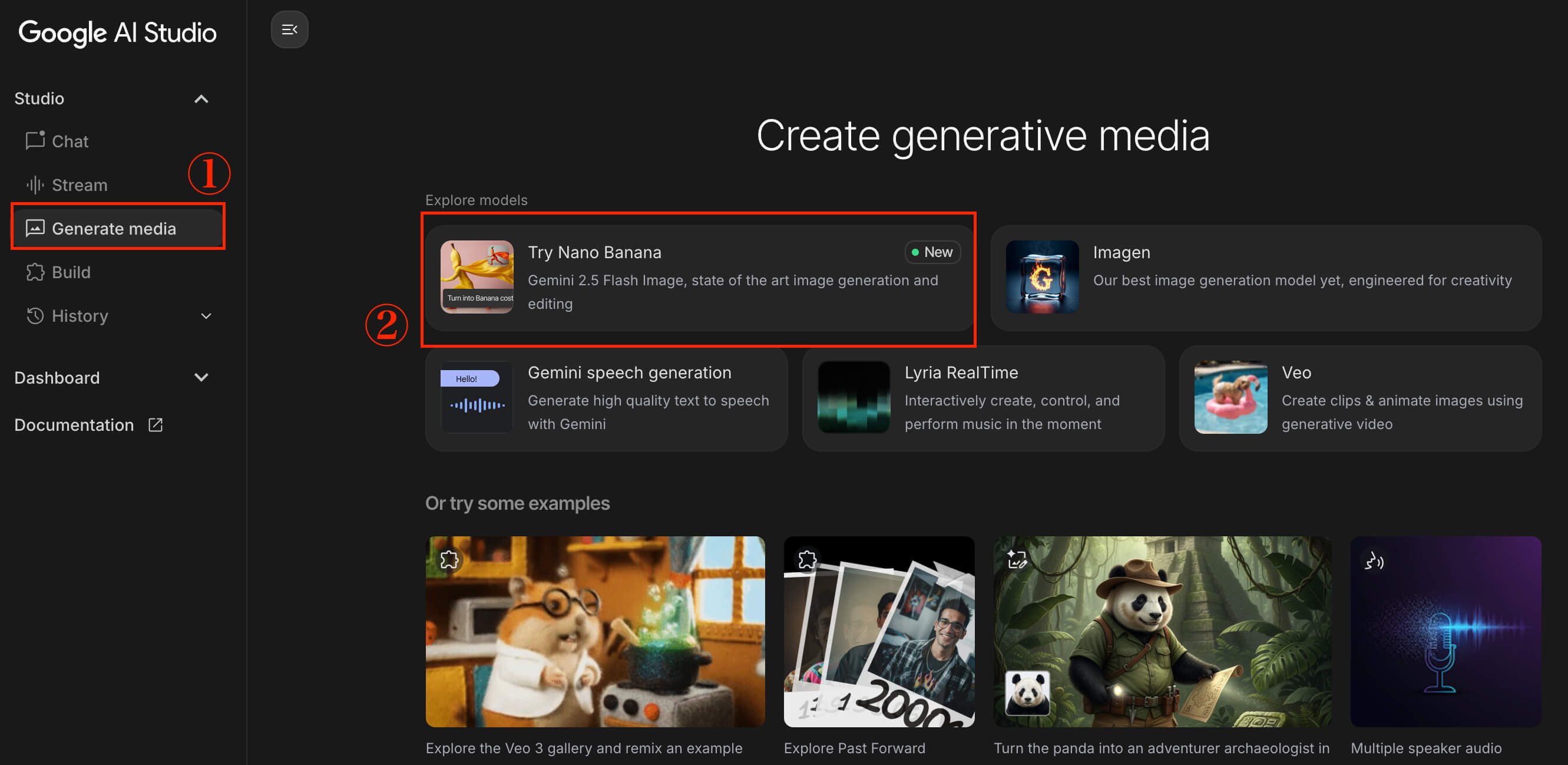The height and width of the screenshot is (765, 1568).
Task: Expand the History submenu chevron
Action: click(x=206, y=315)
